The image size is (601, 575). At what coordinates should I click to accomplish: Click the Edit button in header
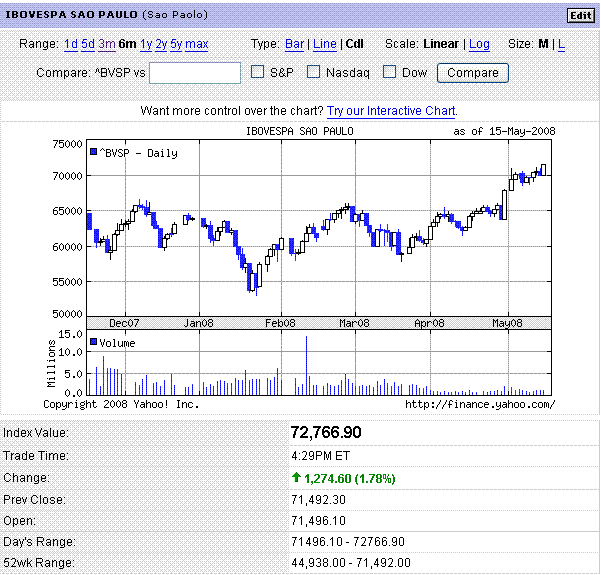click(580, 15)
